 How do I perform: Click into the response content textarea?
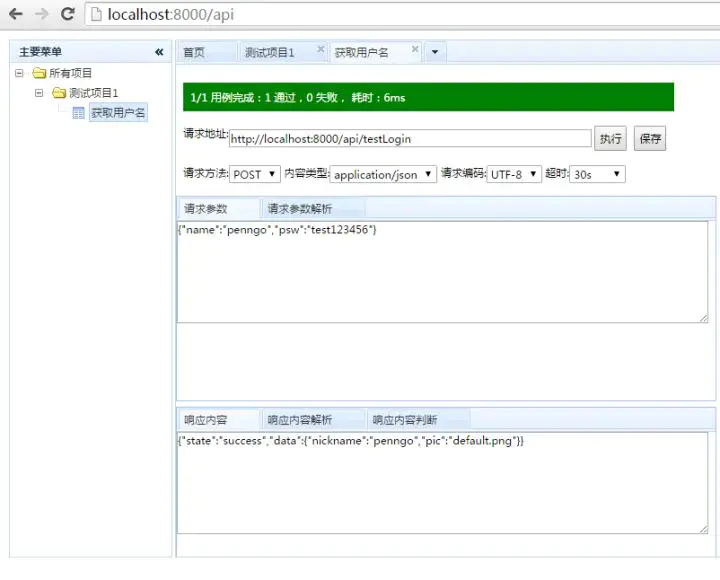pyautogui.click(x=443, y=483)
